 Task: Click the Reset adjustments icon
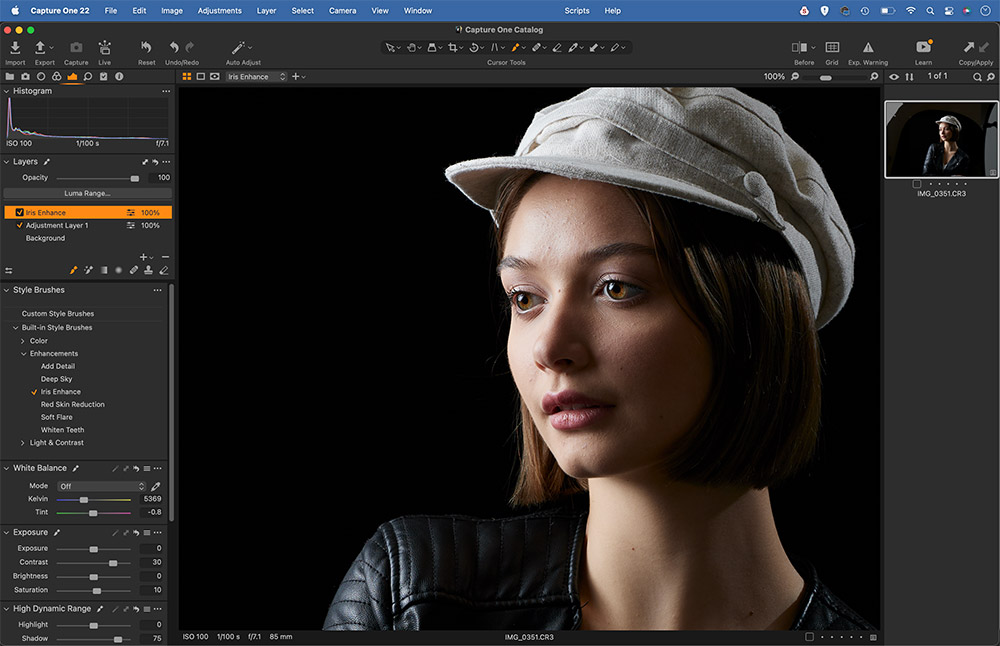(x=146, y=48)
